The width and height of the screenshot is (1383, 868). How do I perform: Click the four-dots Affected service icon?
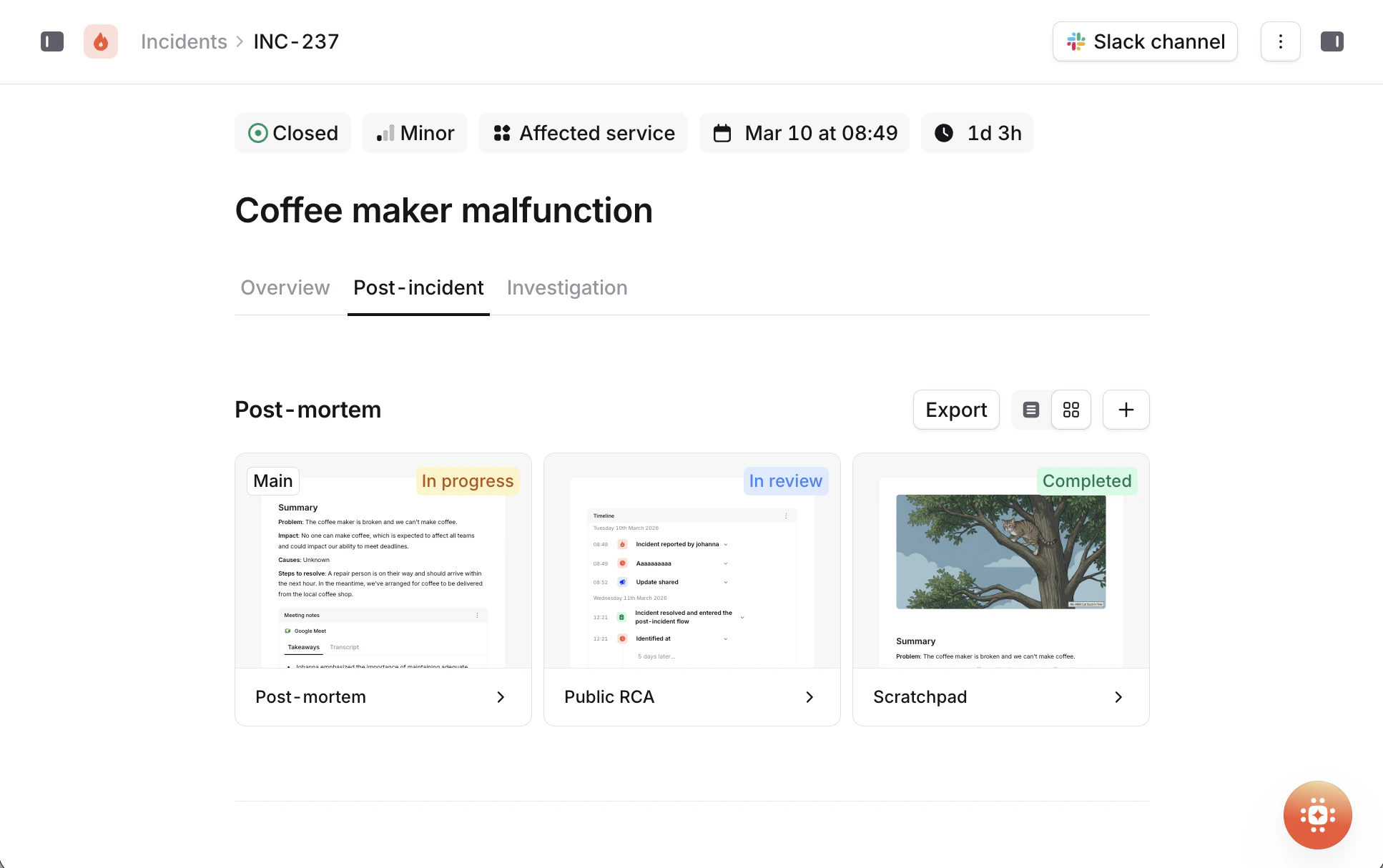coord(502,133)
